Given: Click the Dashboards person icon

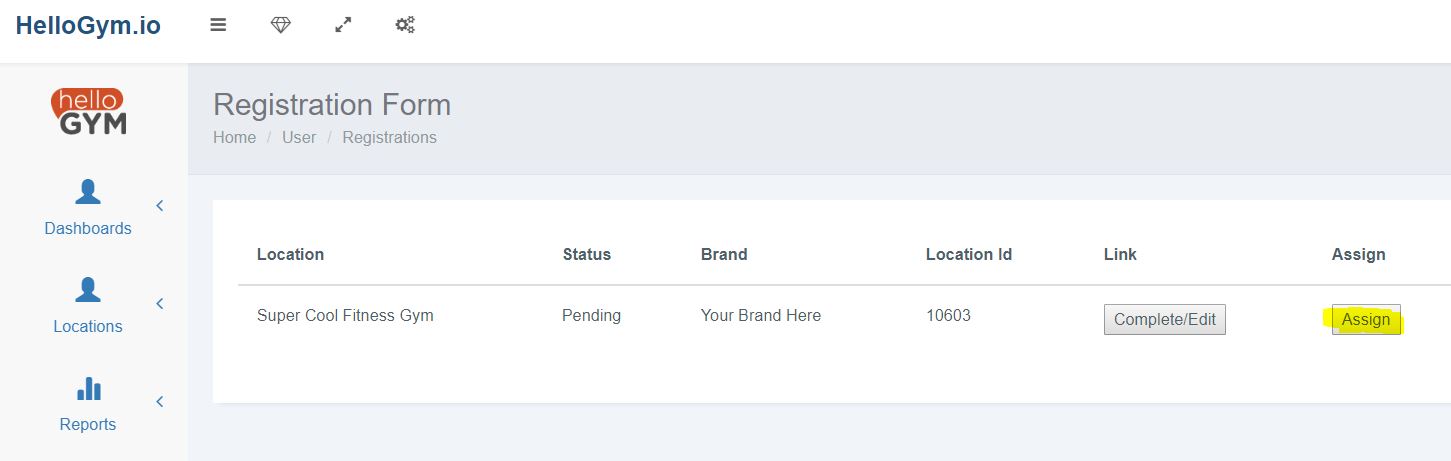Looking at the screenshot, I should click(88, 192).
